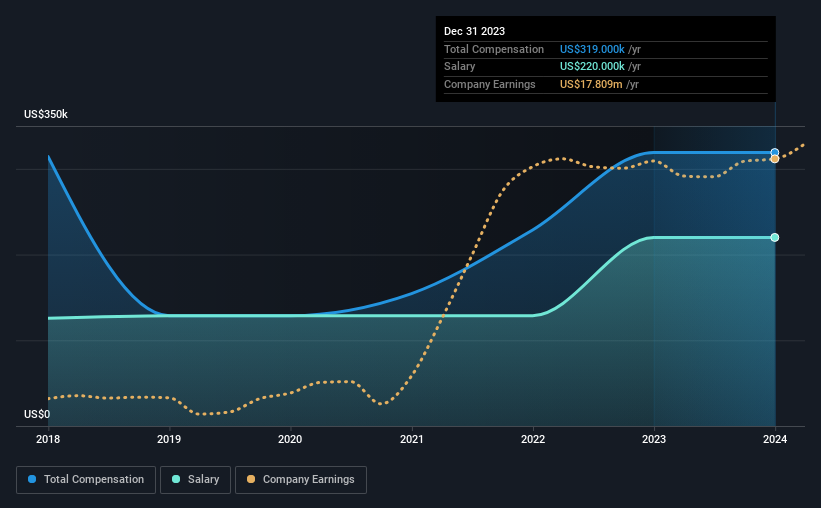This screenshot has width=821, height=508.
Task: Click the US$0 y-axis label
Action: [37, 414]
